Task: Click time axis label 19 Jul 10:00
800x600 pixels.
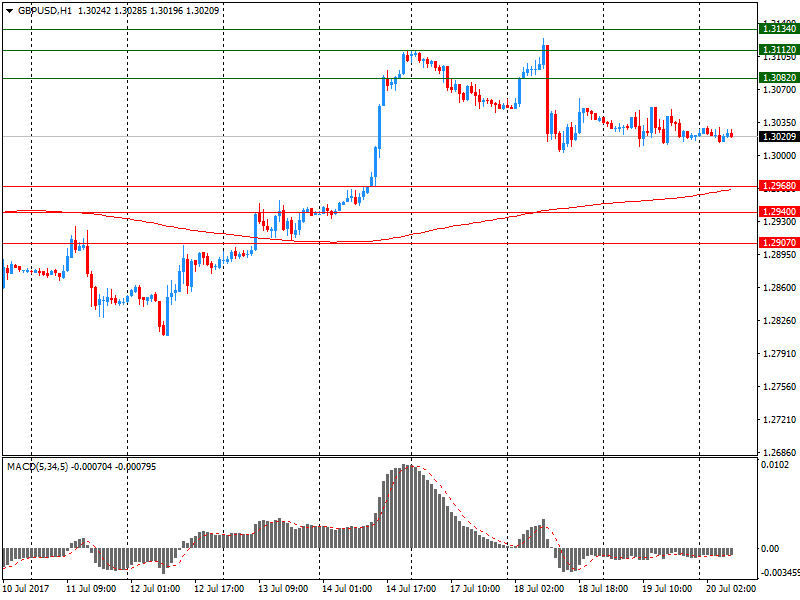Action: [667, 589]
